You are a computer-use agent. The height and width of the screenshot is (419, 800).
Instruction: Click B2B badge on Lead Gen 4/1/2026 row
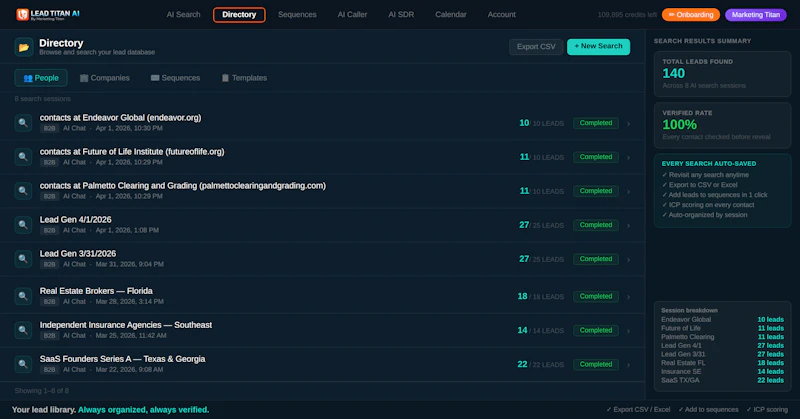pos(49,231)
